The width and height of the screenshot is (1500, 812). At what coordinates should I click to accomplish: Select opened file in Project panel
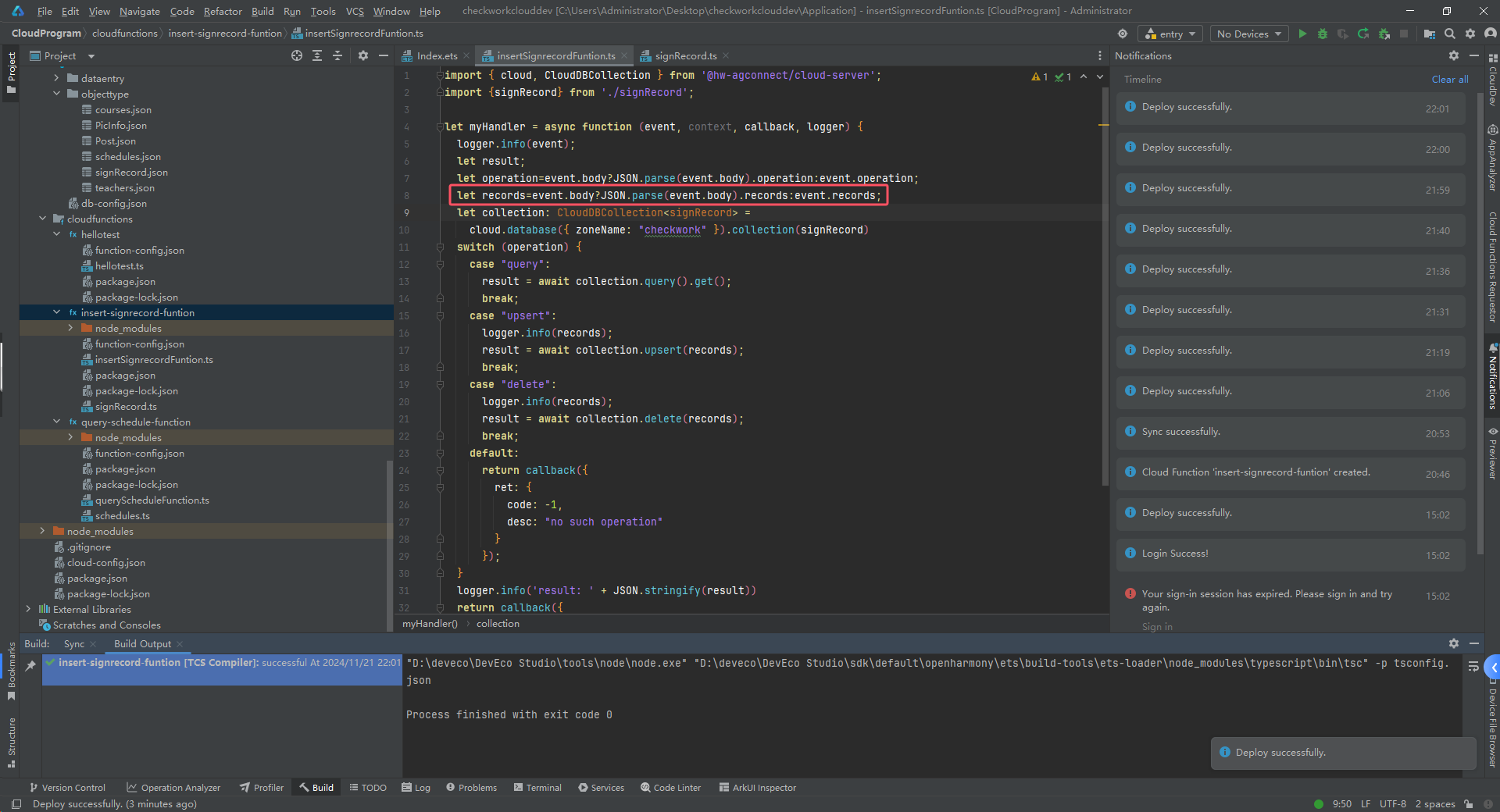click(x=297, y=55)
